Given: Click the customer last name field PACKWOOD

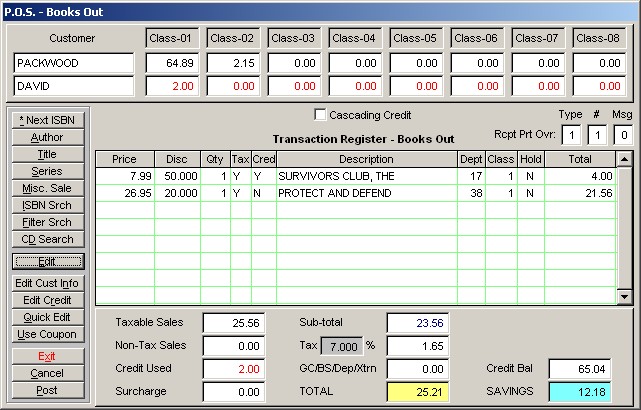Looking at the screenshot, I should click(x=74, y=63).
